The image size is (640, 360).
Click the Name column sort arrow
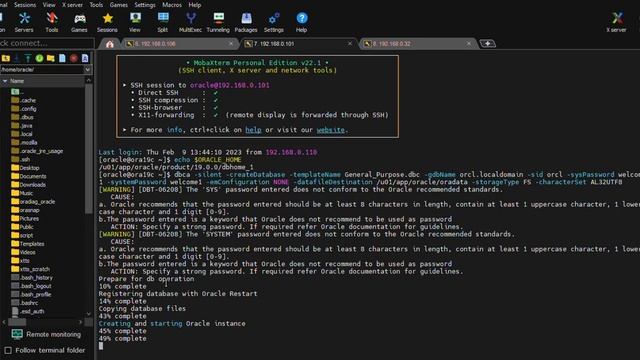pos(5,81)
